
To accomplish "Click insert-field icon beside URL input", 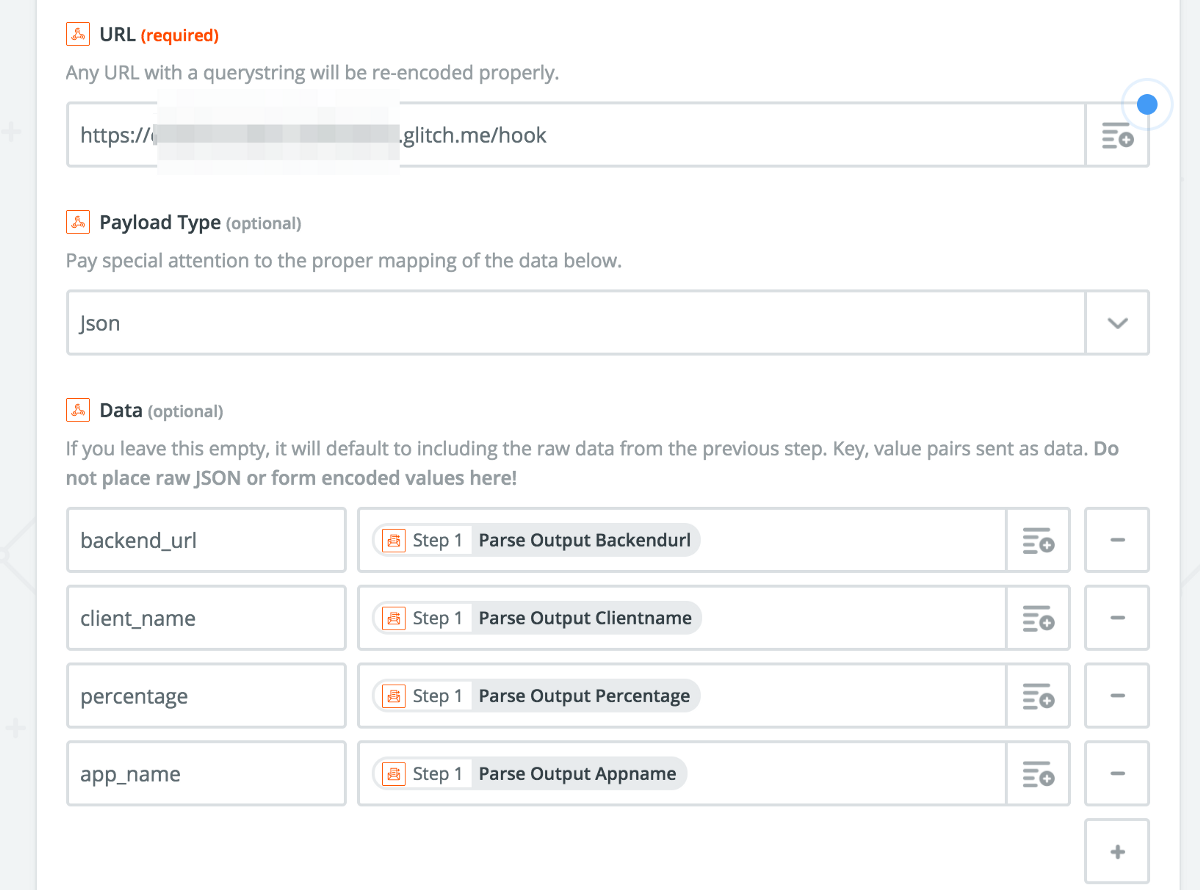I will tap(1117, 135).
